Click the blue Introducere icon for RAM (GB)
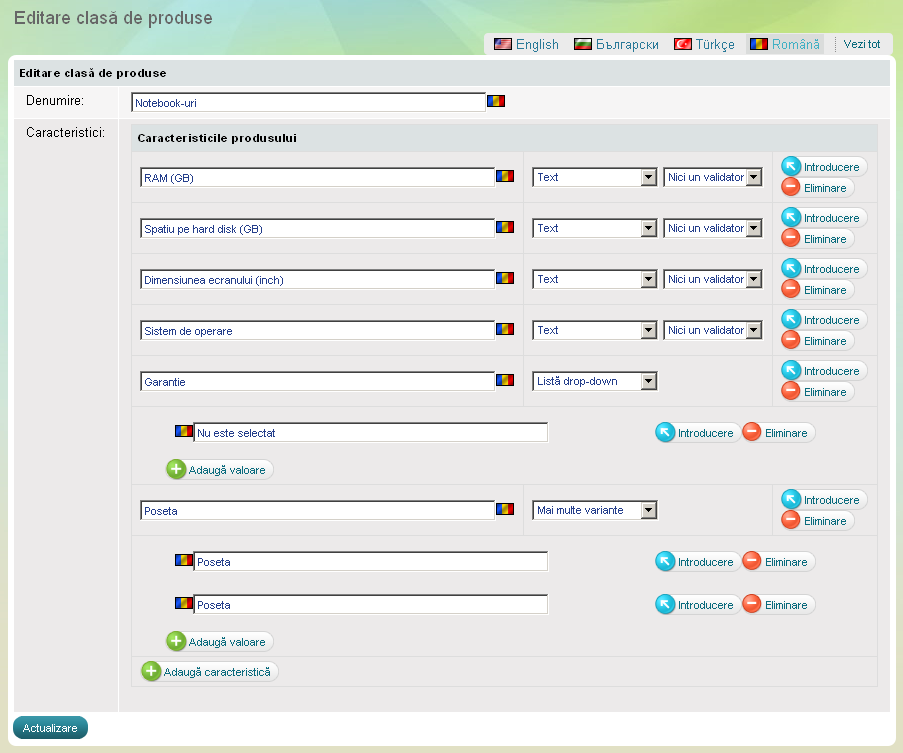The width and height of the screenshot is (903, 753). pyautogui.click(x=791, y=166)
